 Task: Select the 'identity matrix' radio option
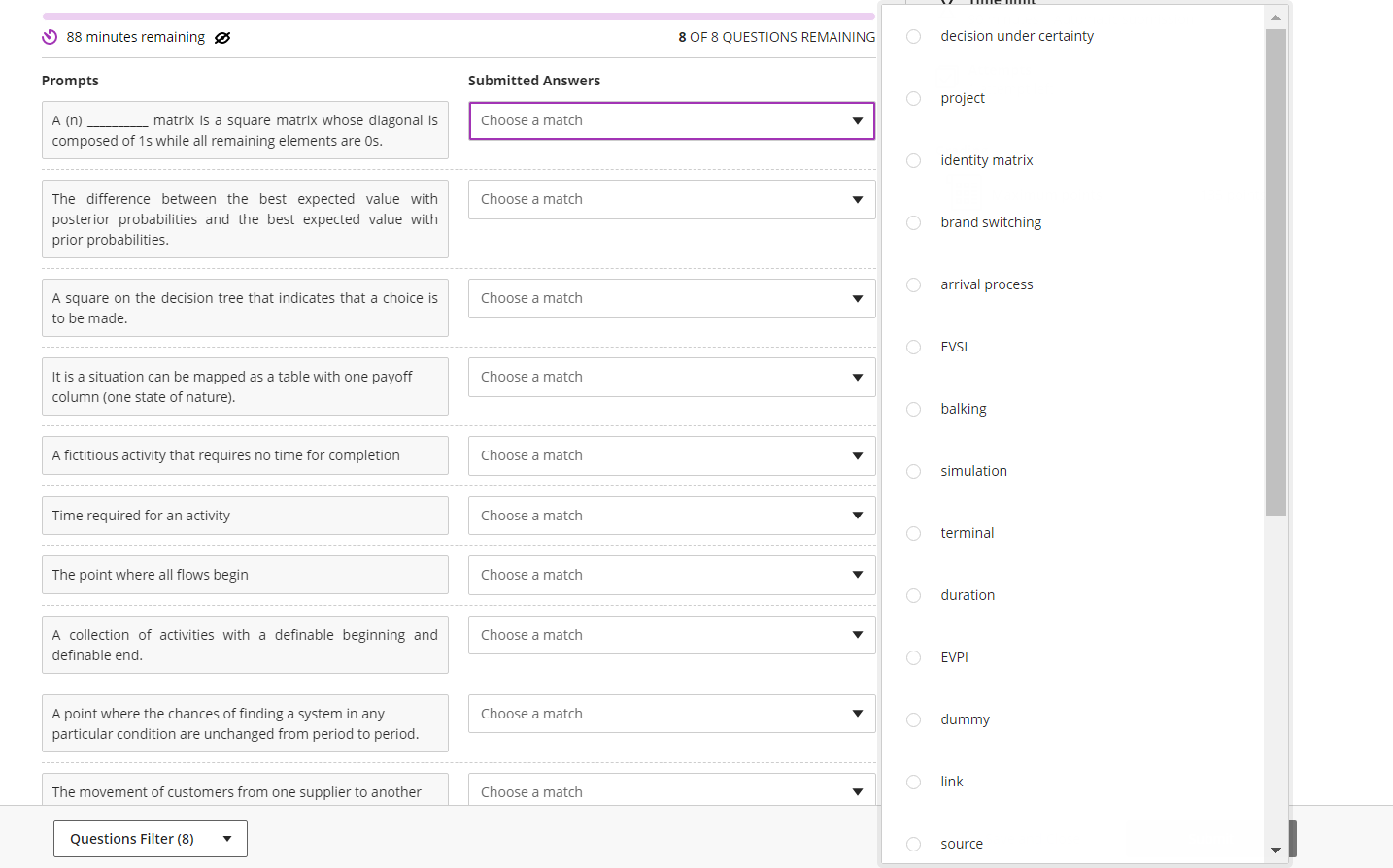[913, 160]
